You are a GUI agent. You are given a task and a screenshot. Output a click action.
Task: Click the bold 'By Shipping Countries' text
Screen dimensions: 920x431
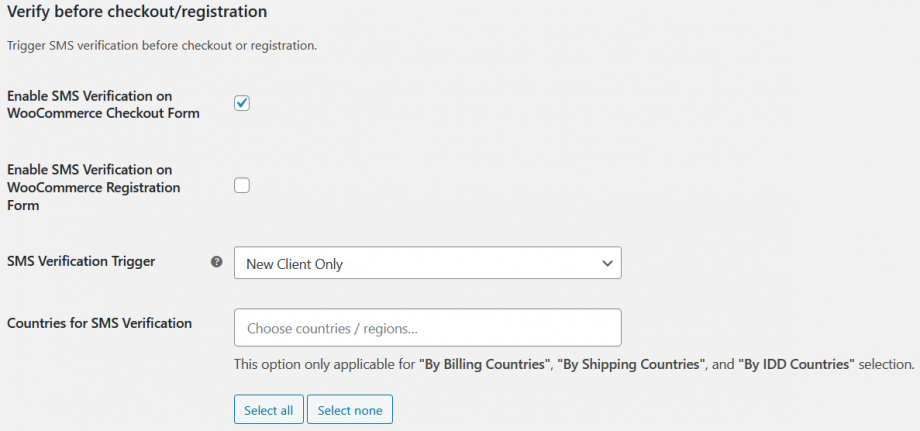tap(629, 365)
